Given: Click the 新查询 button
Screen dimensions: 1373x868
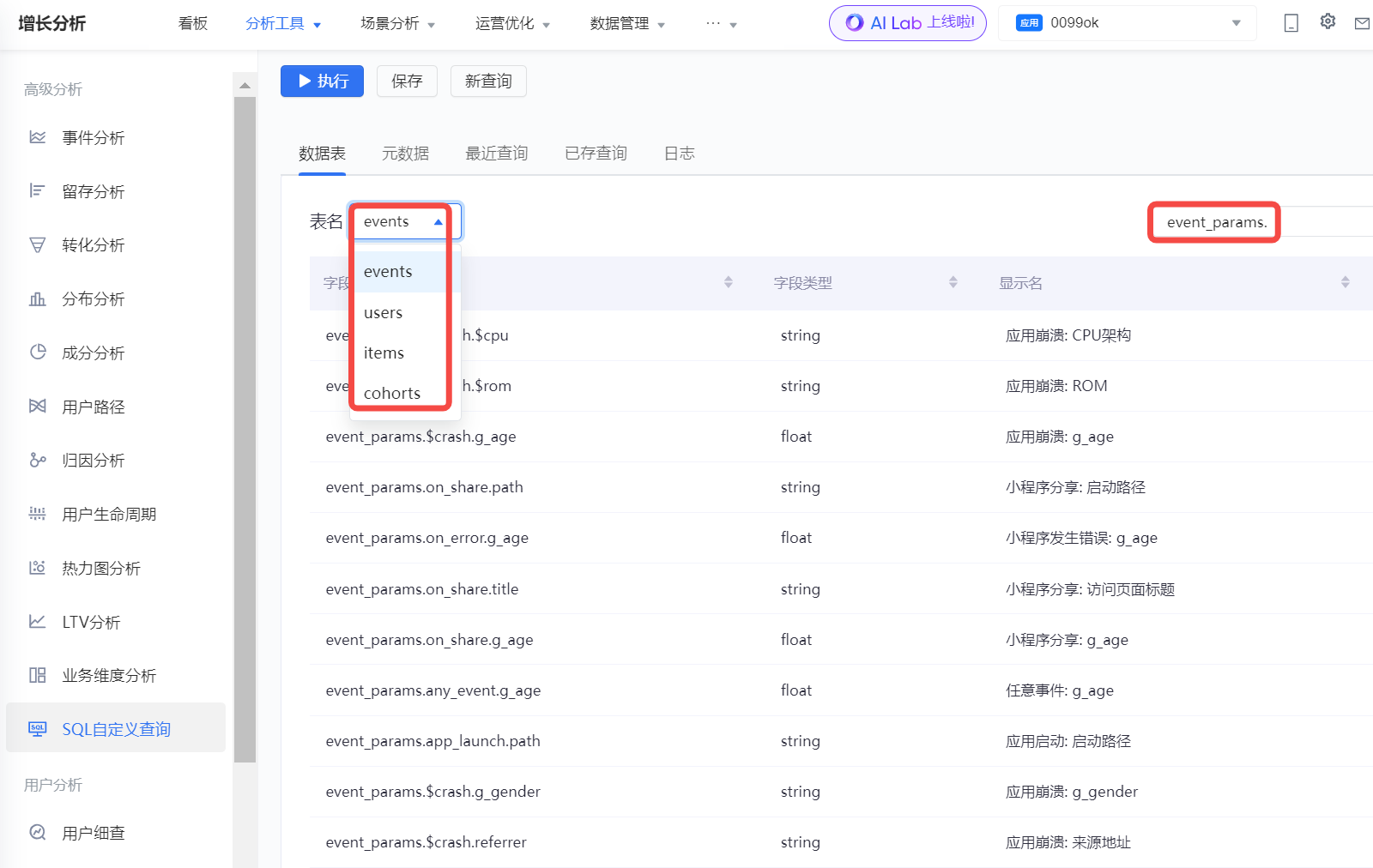Looking at the screenshot, I should (x=488, y=81).
